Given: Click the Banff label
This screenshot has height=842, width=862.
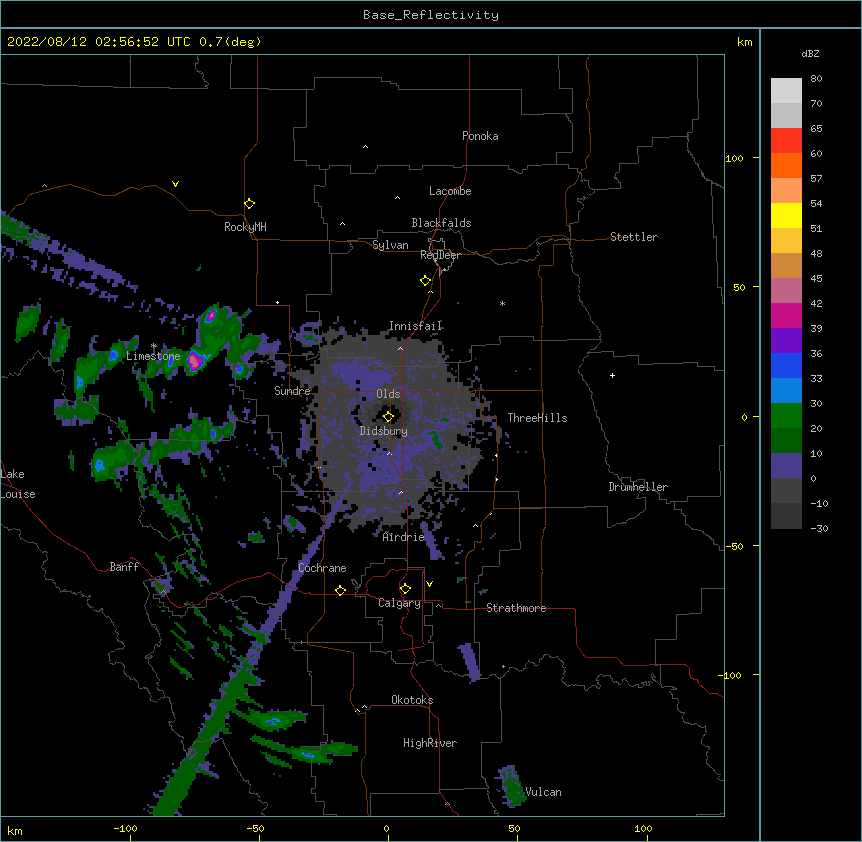Looking at the screenshot, I should (x=124, y=567).
